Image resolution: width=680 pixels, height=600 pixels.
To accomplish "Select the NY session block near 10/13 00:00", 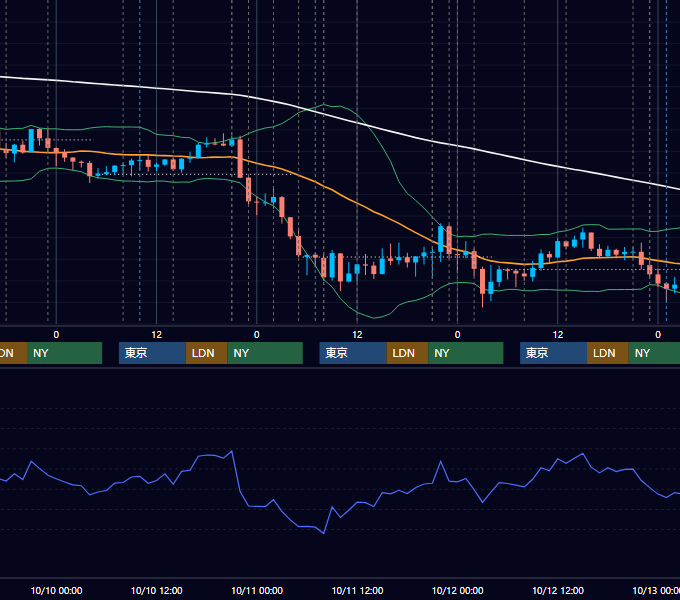I will pyautogui.click(x=654, y=353).
